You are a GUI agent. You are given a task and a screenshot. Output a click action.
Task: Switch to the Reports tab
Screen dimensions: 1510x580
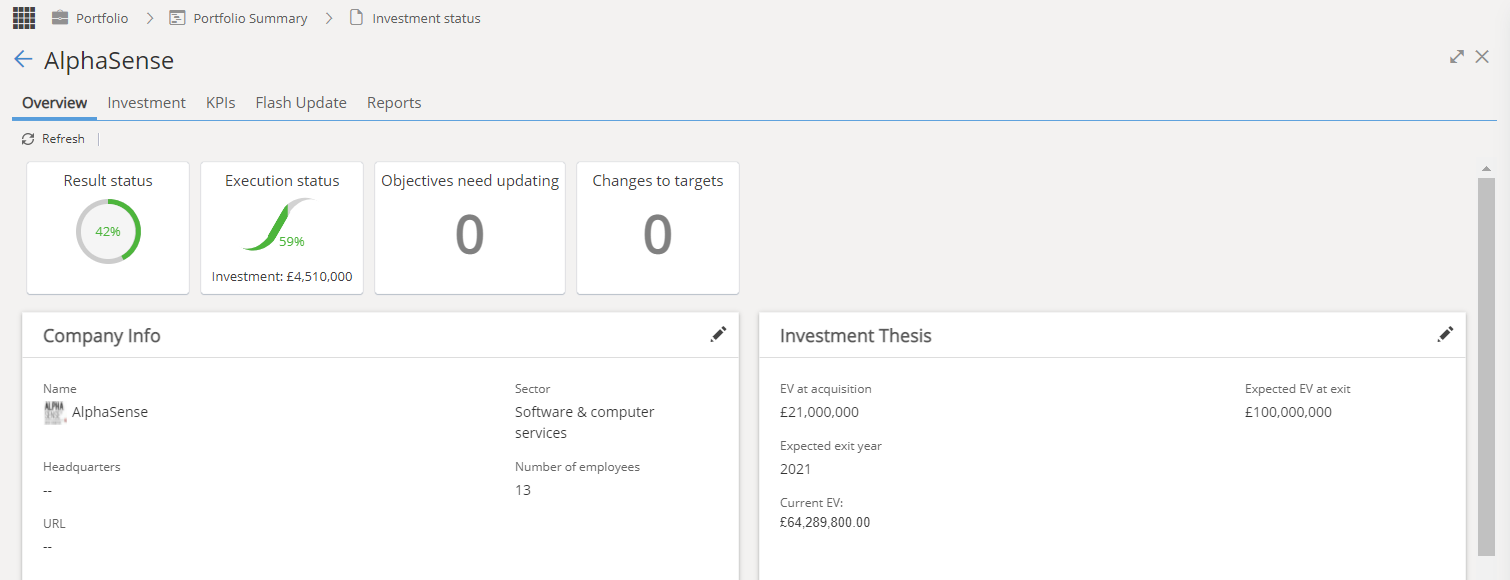(394, 103)
